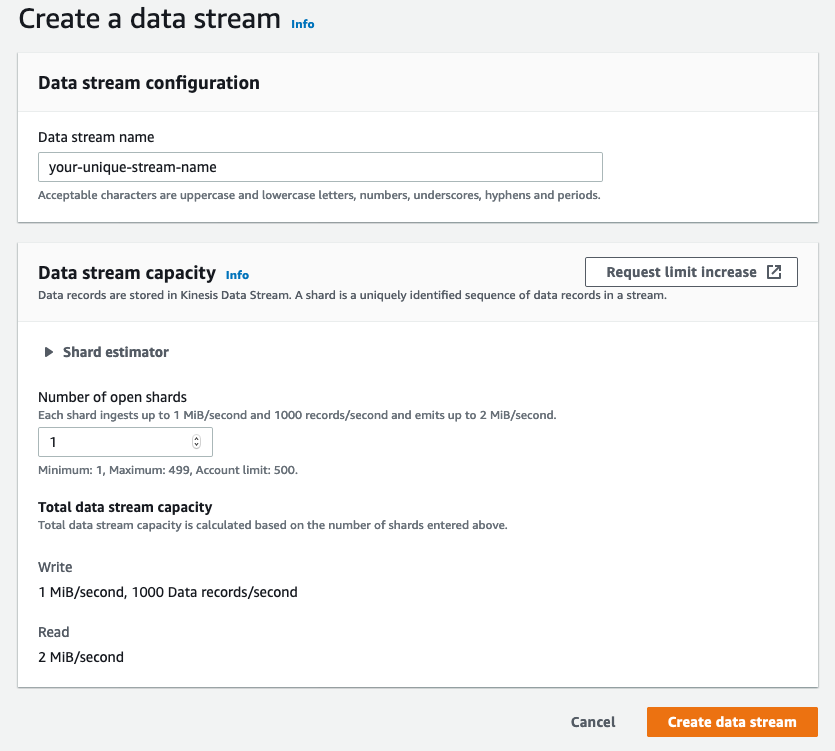Image resolution: width=835 pixels, height=751 pixels.
Task: Open the Info link beside Data stream capacity
Action: [237, 274]
